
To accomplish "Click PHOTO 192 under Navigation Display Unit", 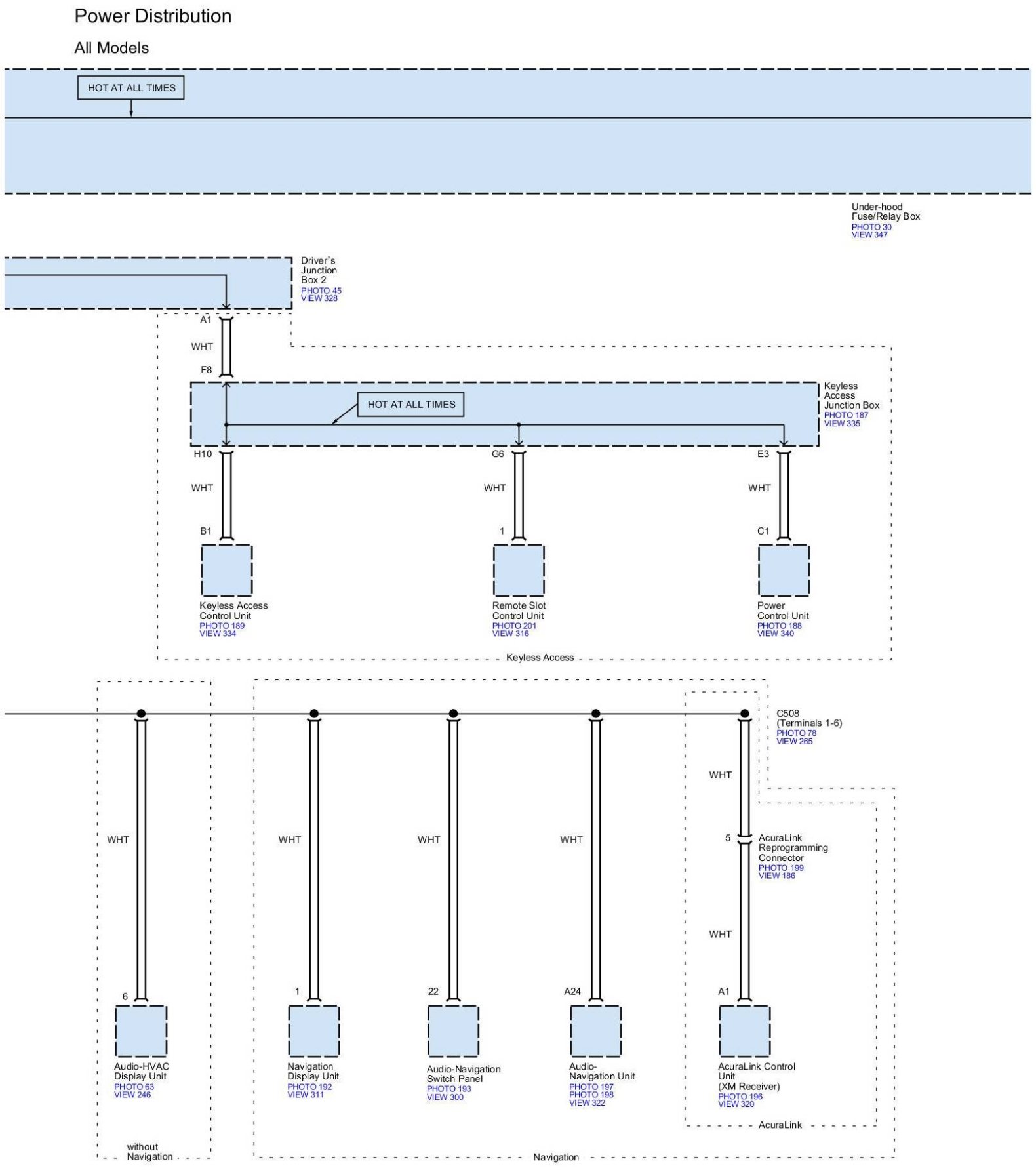I will pyautogui.click(x=309, y=1087).
